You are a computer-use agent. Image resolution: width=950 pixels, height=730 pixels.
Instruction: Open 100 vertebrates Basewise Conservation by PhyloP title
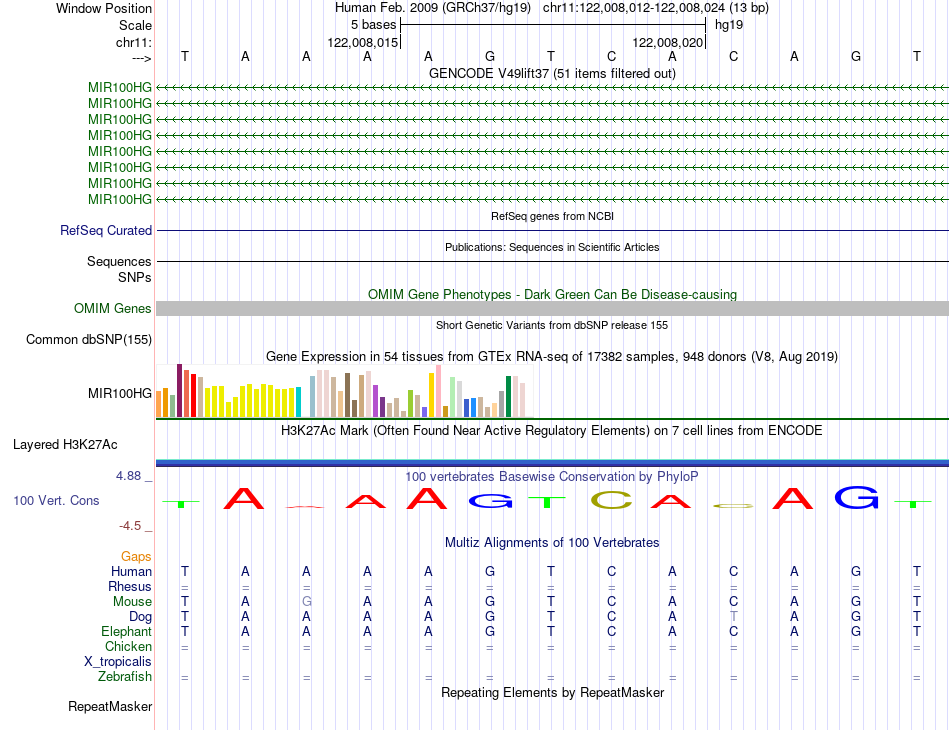tap(552, 477)
